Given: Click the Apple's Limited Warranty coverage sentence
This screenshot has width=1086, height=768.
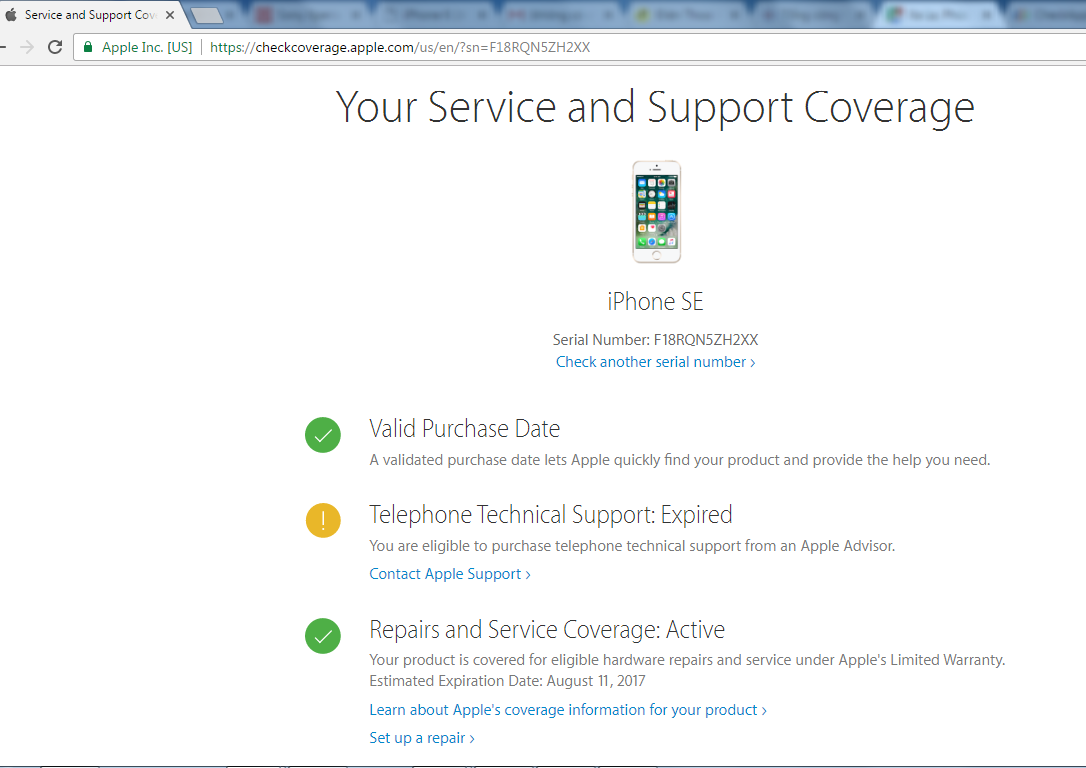Looking at the screenshot, I should pyautogui.click(x=687, y=660).
